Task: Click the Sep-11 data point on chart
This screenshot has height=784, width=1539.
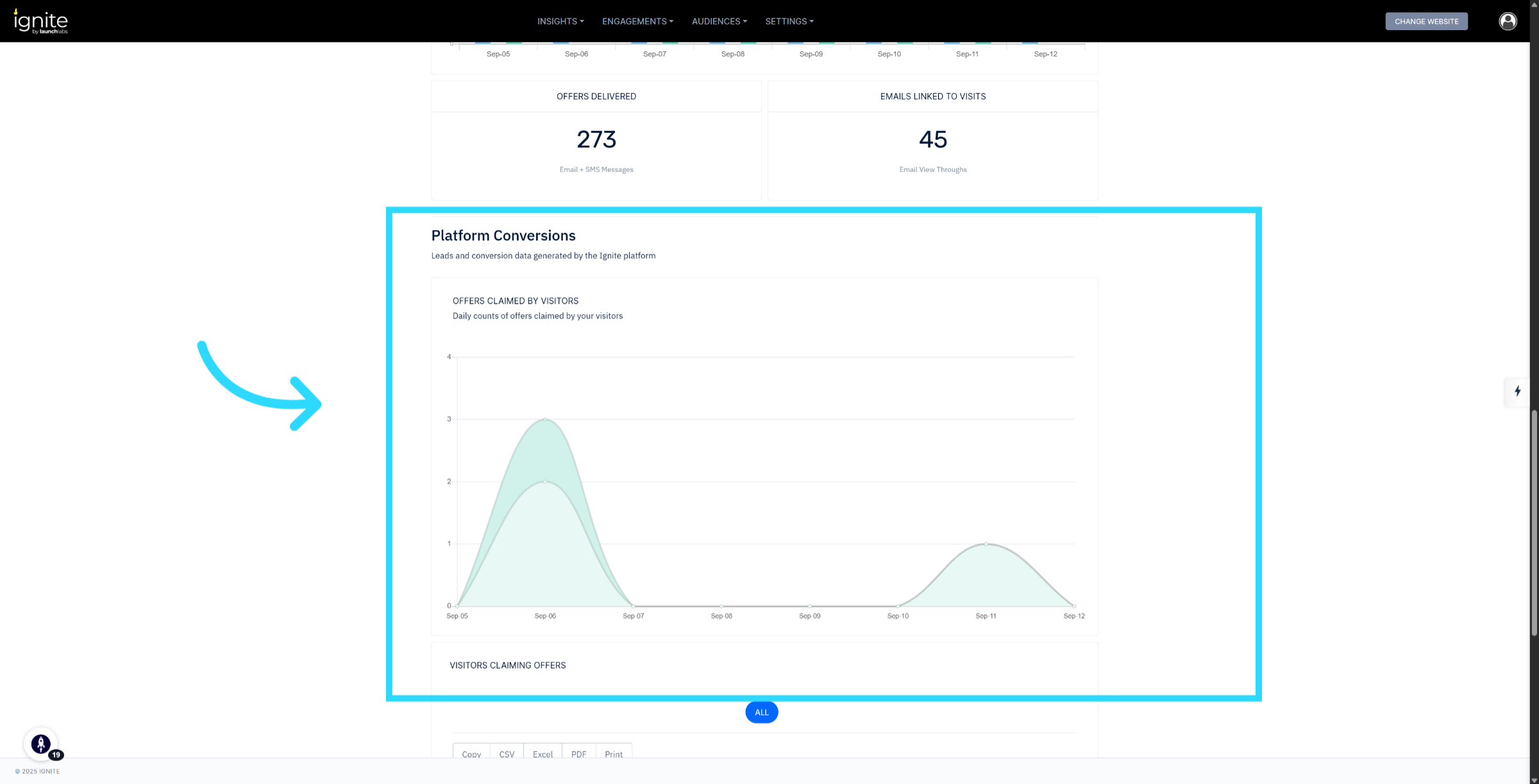Action: tap(986, 544)
